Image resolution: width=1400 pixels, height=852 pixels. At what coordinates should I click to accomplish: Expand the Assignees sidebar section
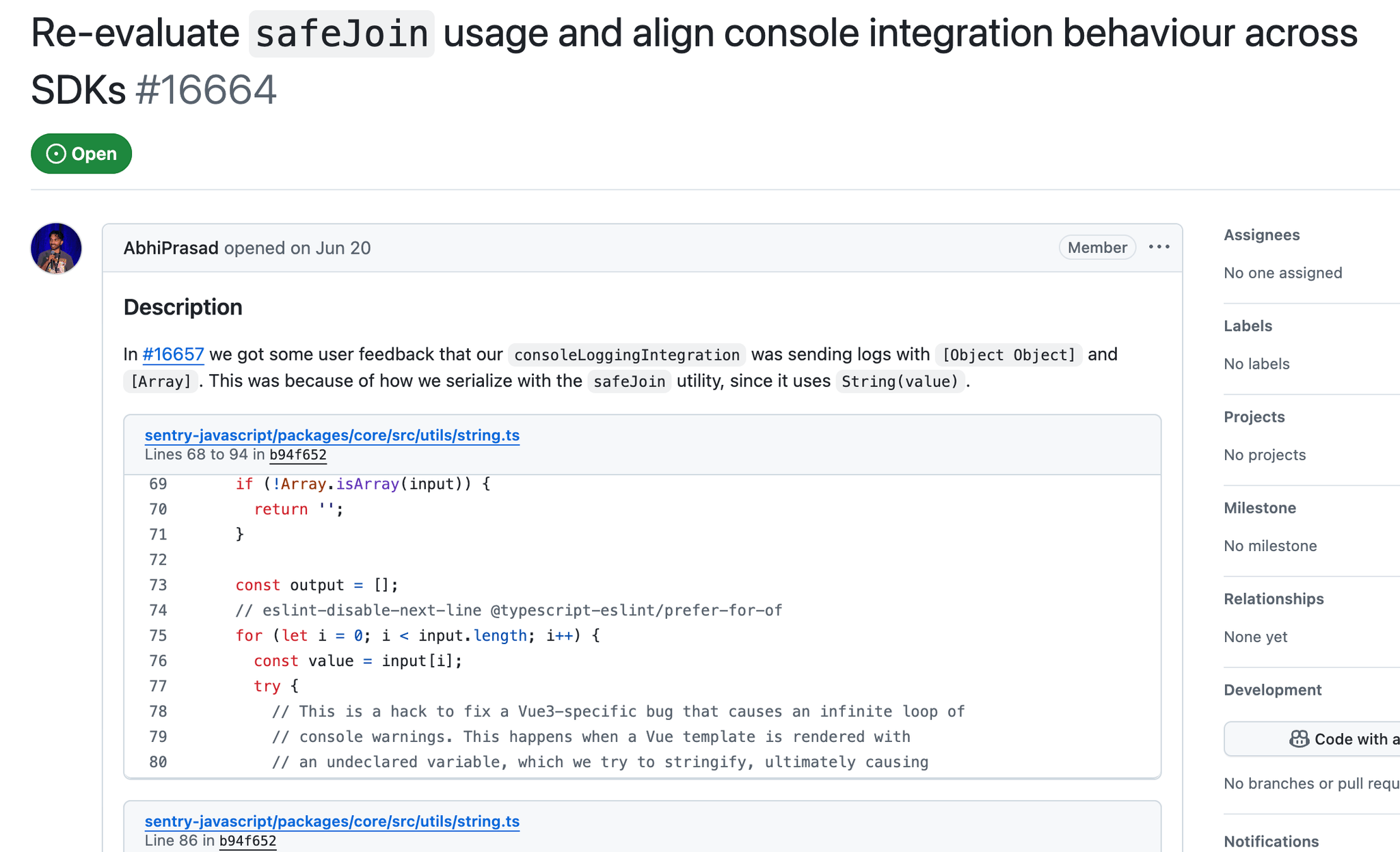click(1261, 235)
